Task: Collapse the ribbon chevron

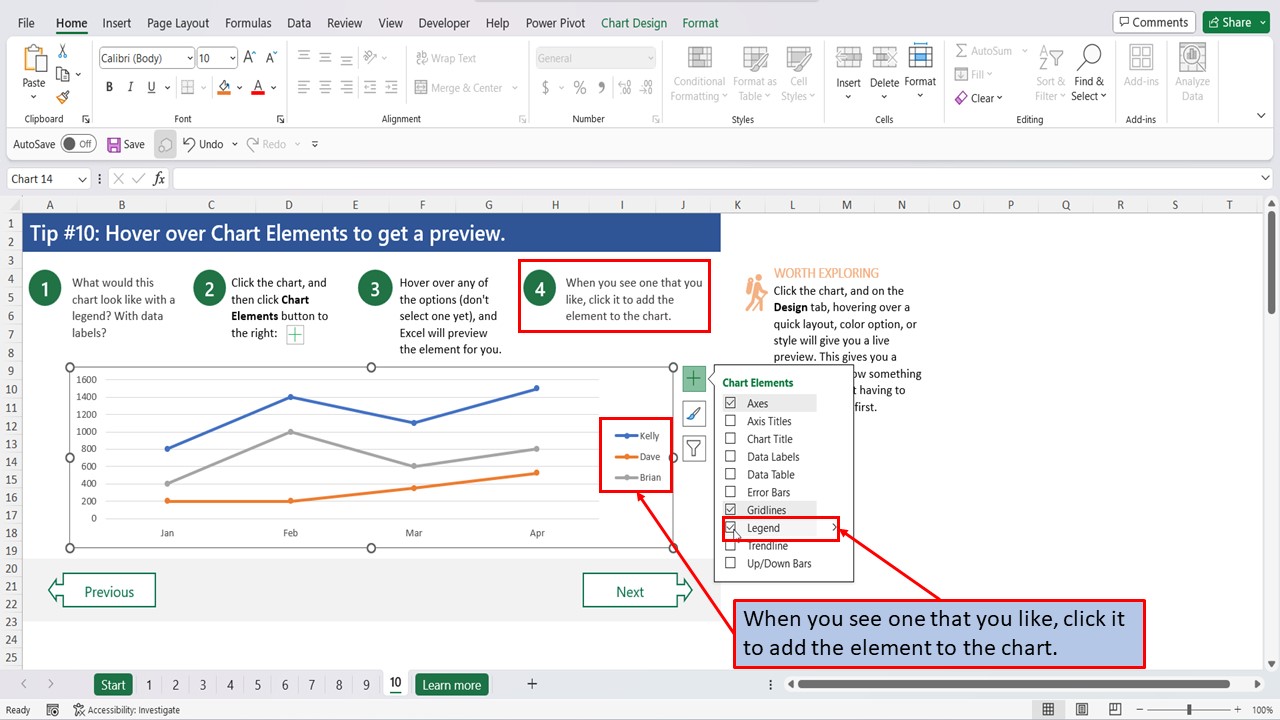Action: (1262, 117)
